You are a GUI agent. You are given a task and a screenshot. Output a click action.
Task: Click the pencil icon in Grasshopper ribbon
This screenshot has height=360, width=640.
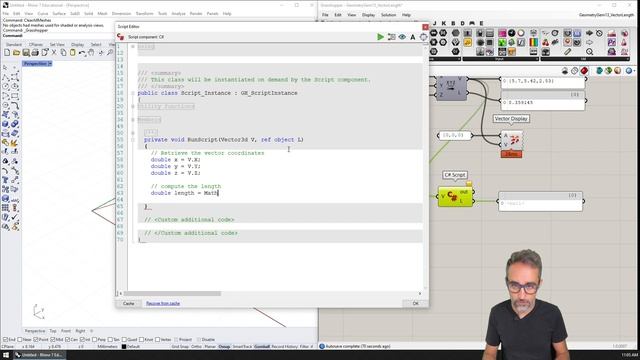(x=568, y=52)
